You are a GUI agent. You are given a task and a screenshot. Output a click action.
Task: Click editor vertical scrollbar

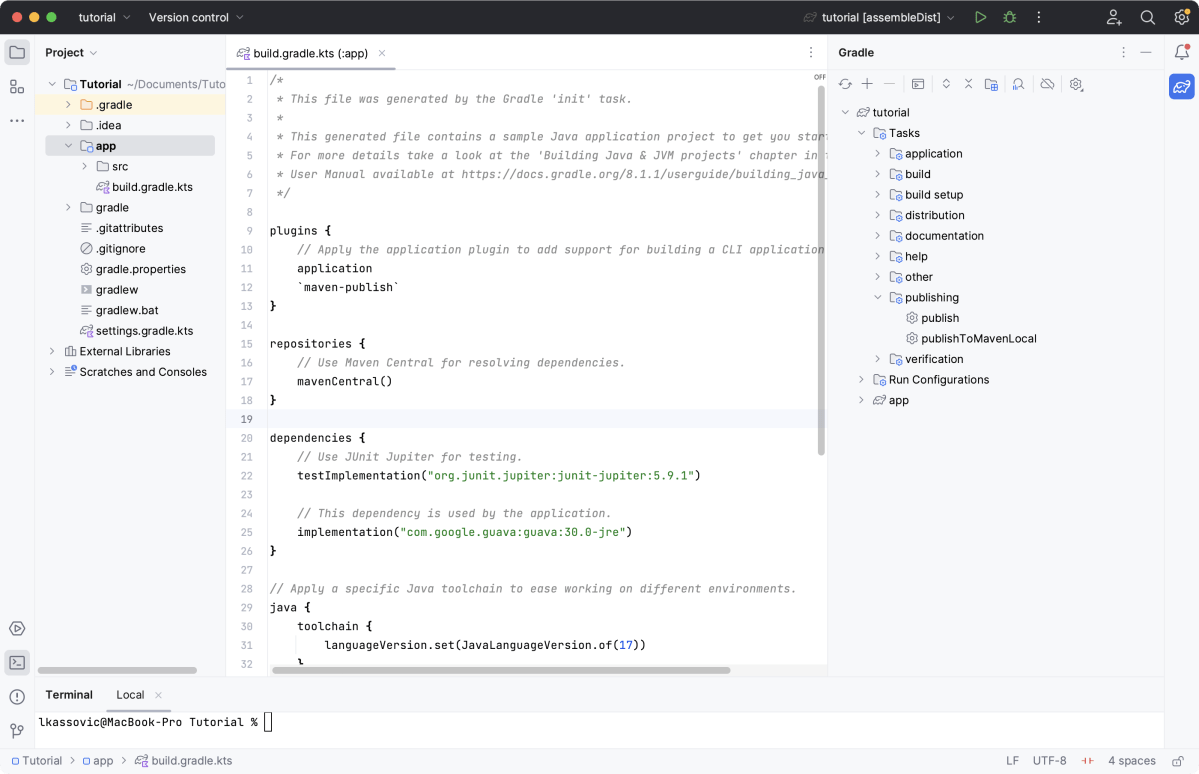(821, 270)
